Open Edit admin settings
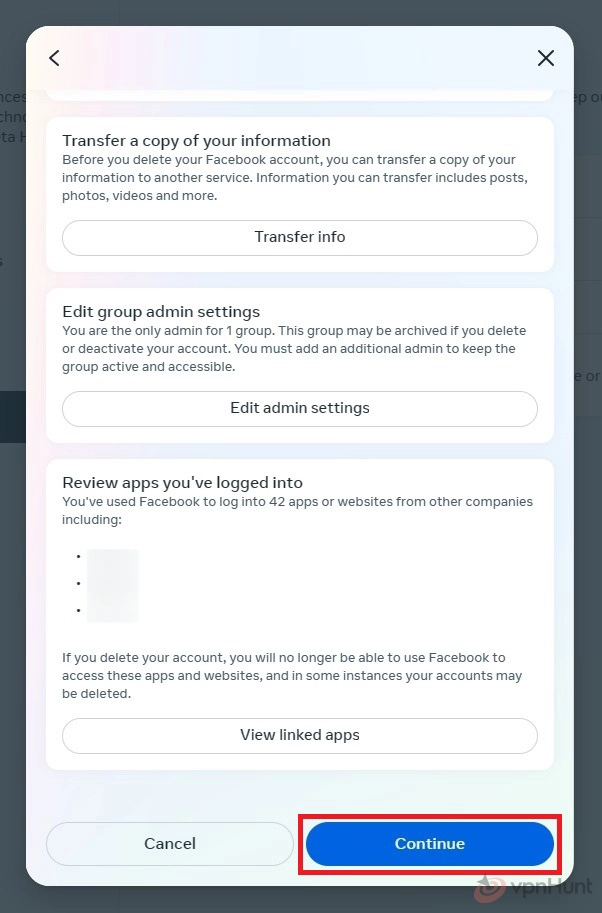The height and width of the screenshot is (913, 602). pos(300,409)
